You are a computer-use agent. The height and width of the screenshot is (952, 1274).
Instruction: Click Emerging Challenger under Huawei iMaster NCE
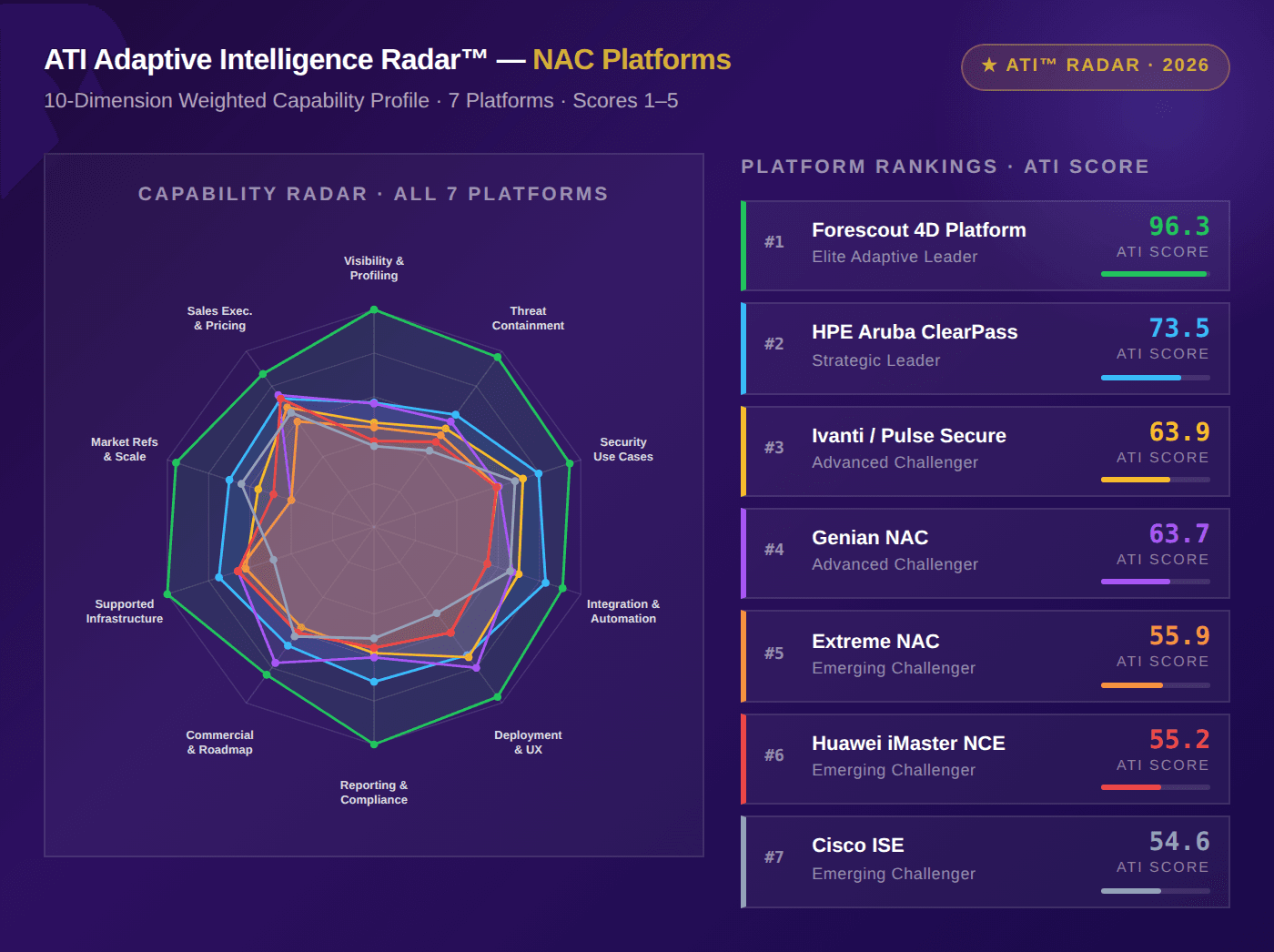pos(894,771)
